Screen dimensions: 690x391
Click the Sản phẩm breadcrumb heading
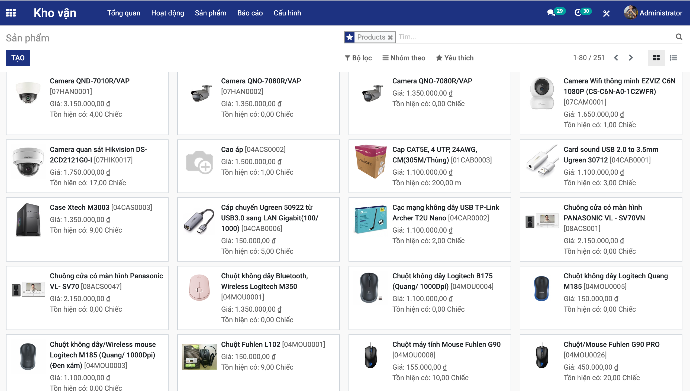coord(27,38)
